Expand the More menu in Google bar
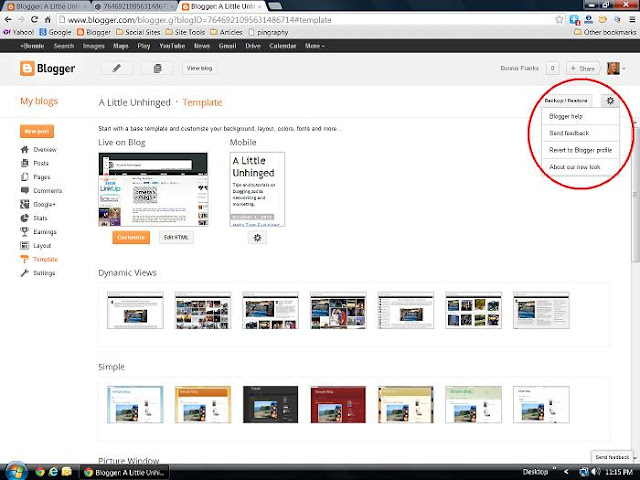 (x=314, y=46)
